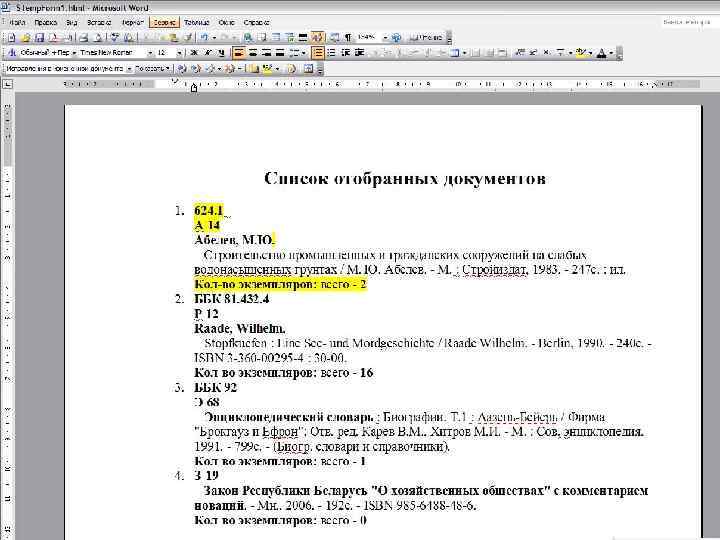This screenshot has height=540, width=720.
Task: Toggle numbered list formatting
Action: pos(318,53)
